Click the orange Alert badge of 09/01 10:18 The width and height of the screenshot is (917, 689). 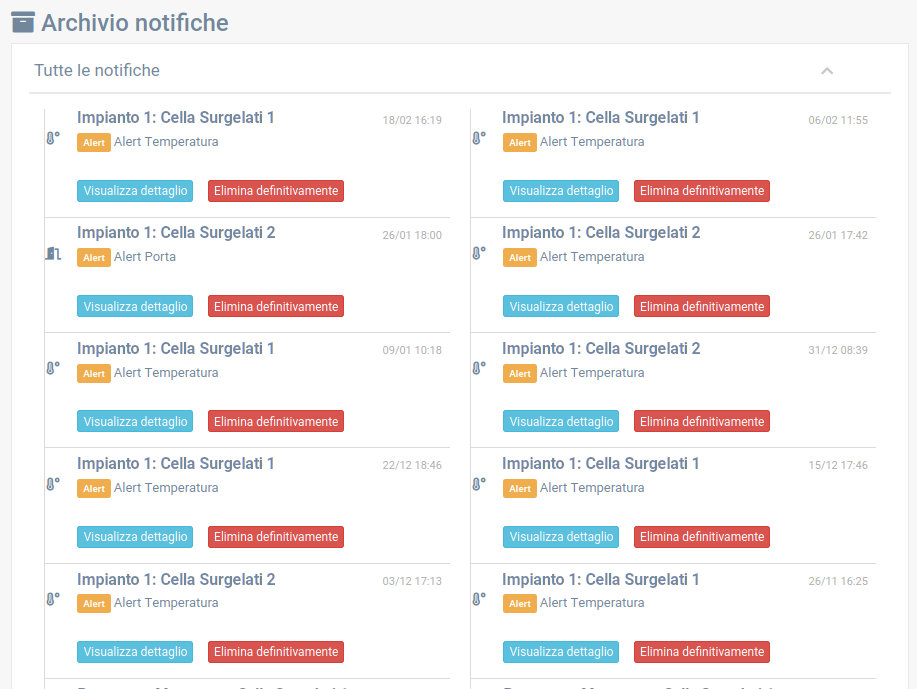click(94, 374)
